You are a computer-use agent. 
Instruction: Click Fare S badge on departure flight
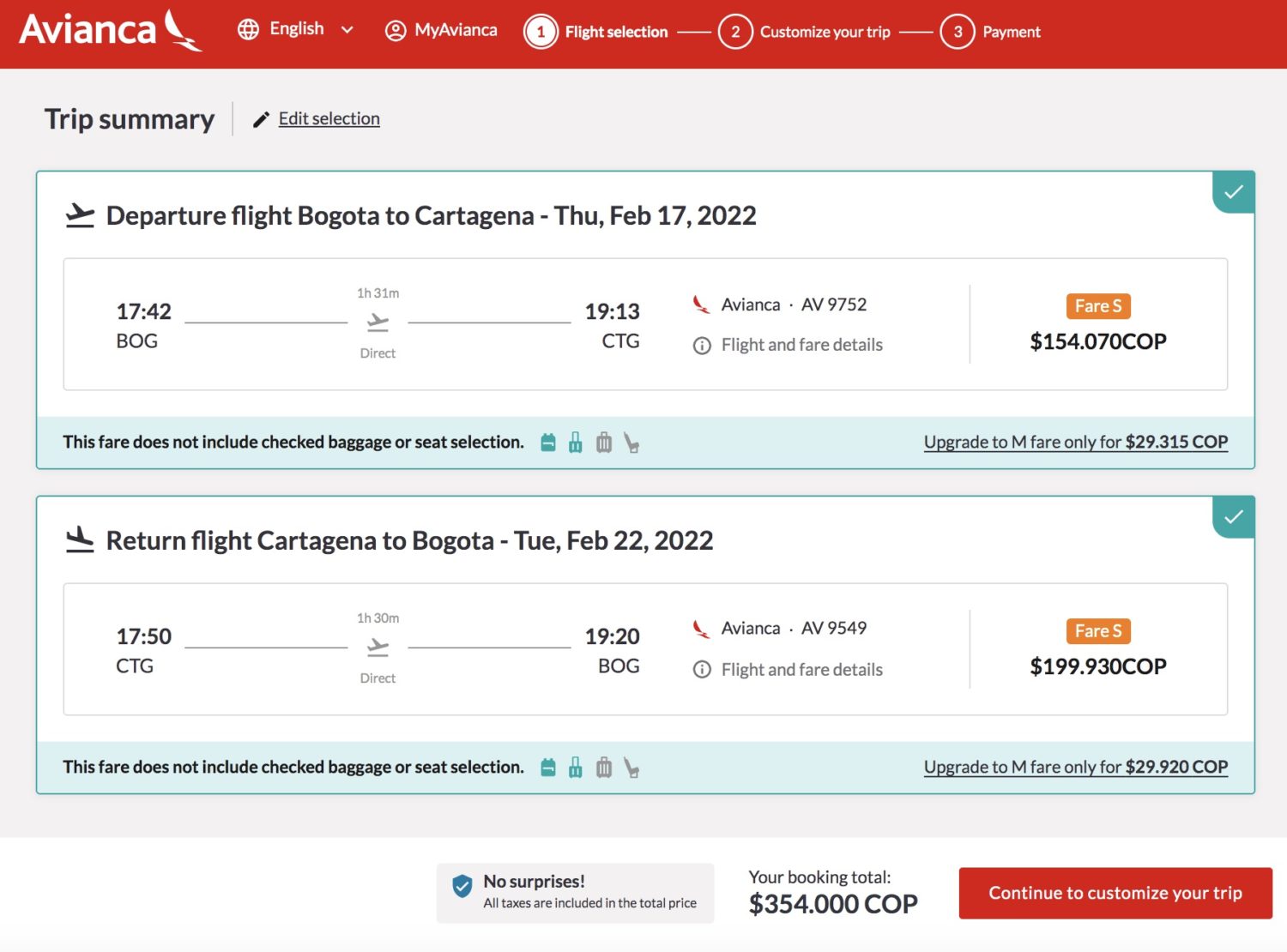[x=1098, y=306]
